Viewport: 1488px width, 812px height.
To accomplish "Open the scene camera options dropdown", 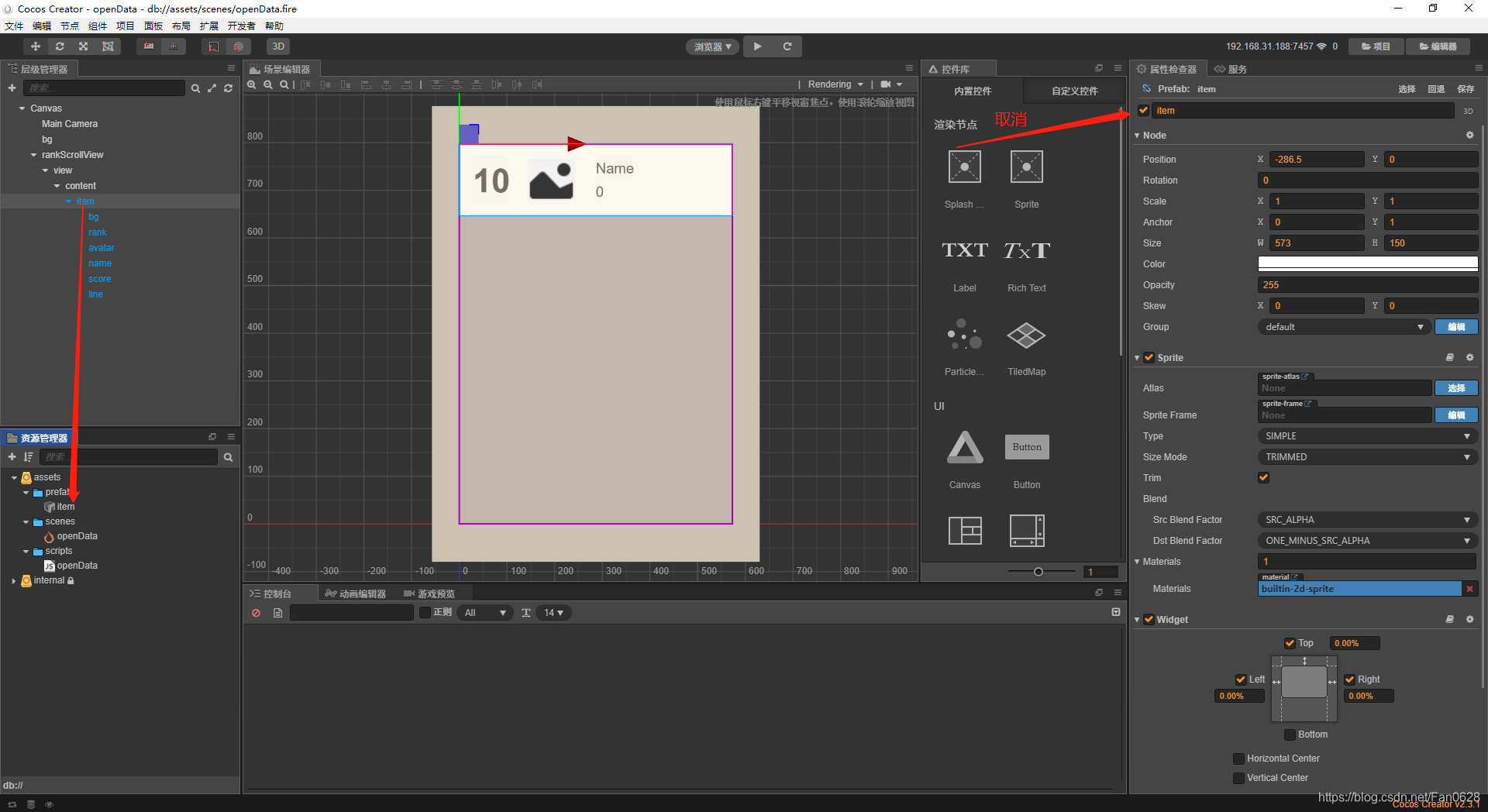I will 891,84.
